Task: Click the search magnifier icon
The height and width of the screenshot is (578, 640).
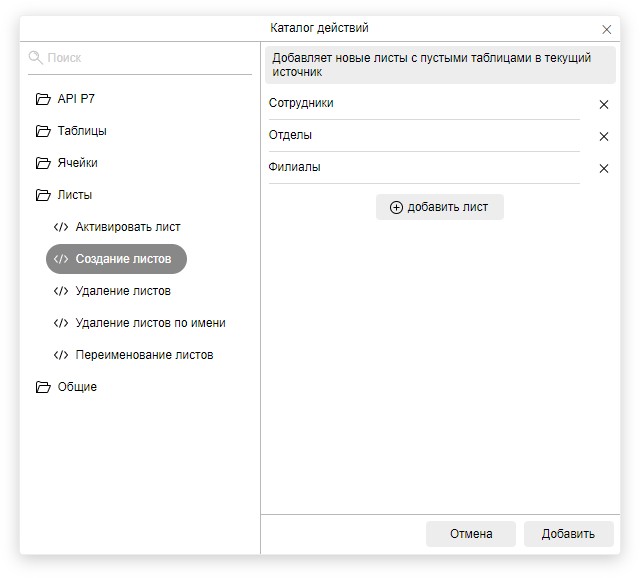Action: click(36, 58)
